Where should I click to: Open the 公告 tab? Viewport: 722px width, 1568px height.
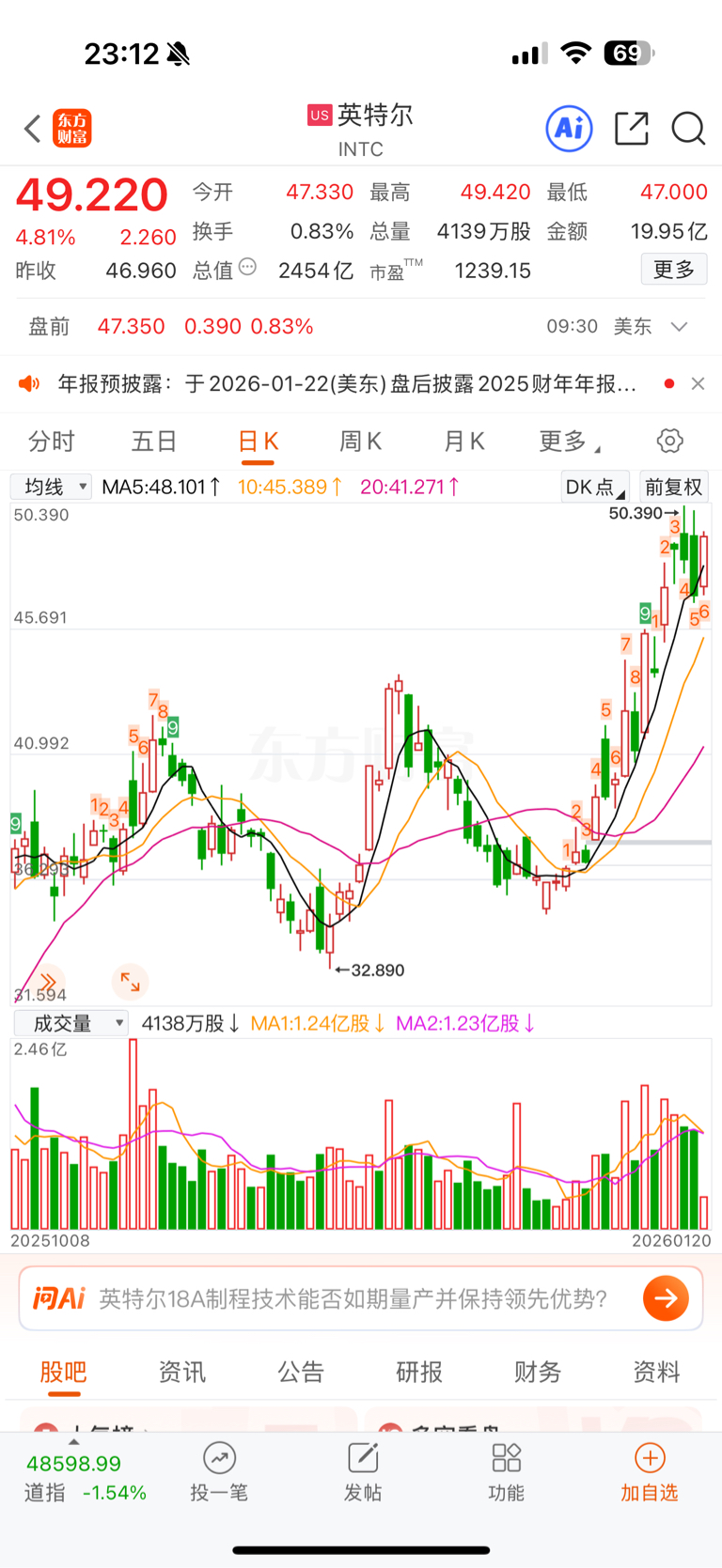coord(300,1372)
